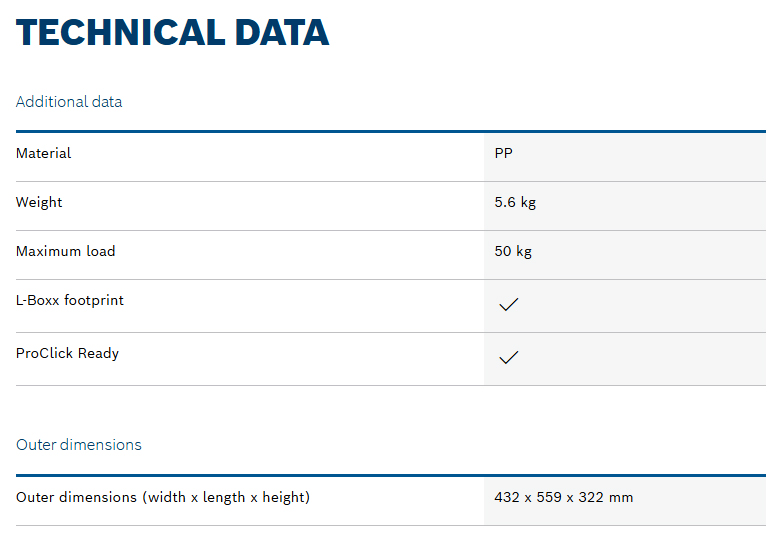Select the Outer dimensions section heading

[x=79, y=444]
